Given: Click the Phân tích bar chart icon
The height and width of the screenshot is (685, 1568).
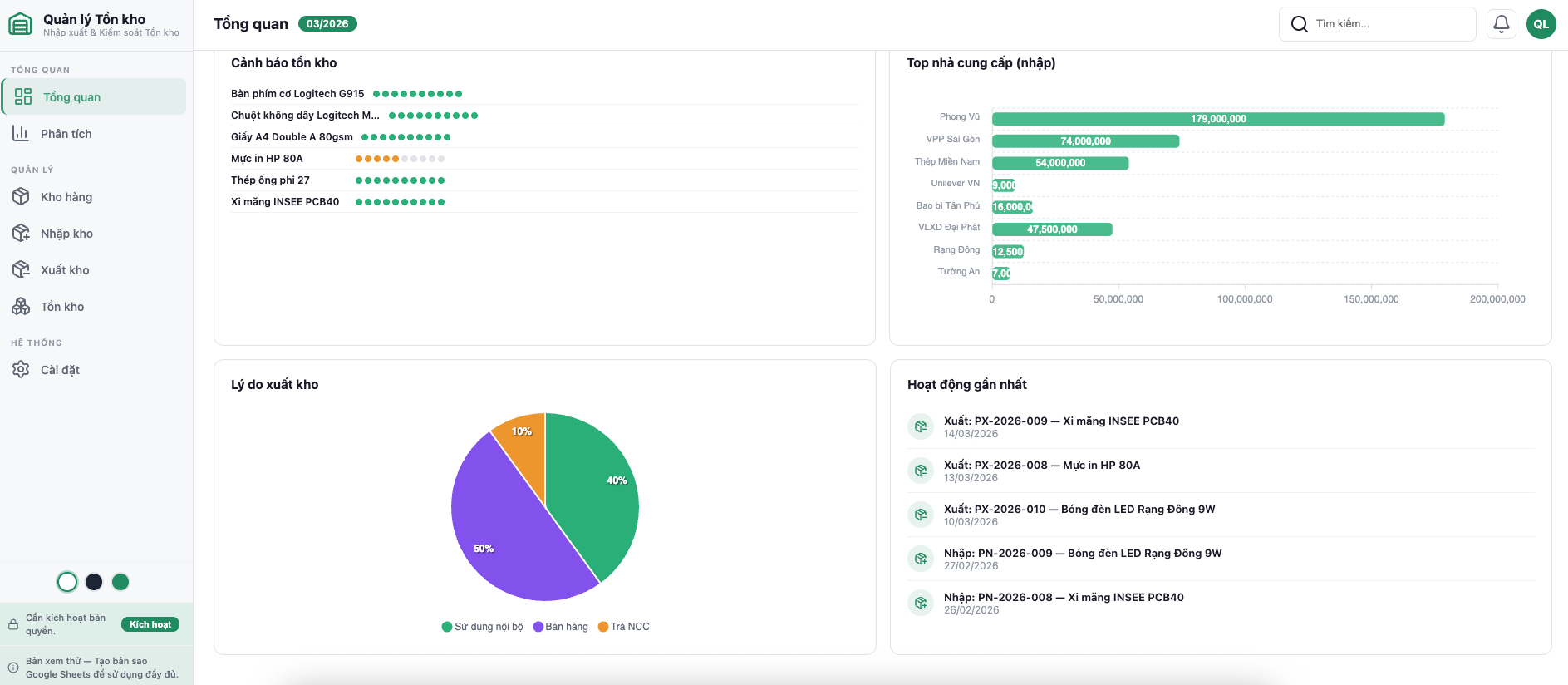Looking at the screenshot, I should (x=21, y=133).
